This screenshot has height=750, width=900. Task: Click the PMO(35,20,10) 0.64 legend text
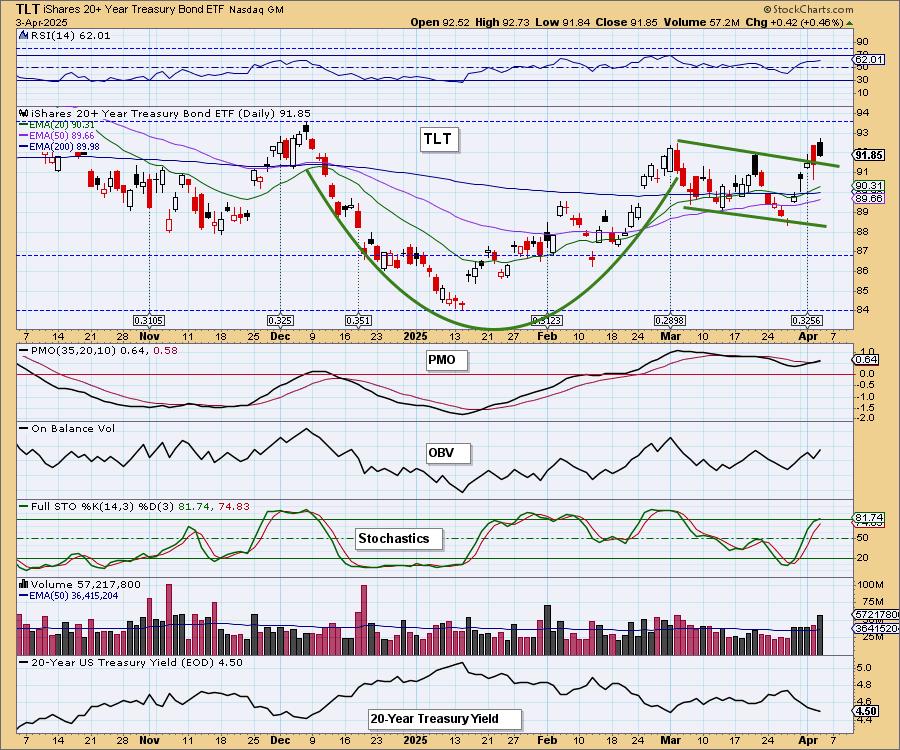pyautogui.click(x=98, y=350)
